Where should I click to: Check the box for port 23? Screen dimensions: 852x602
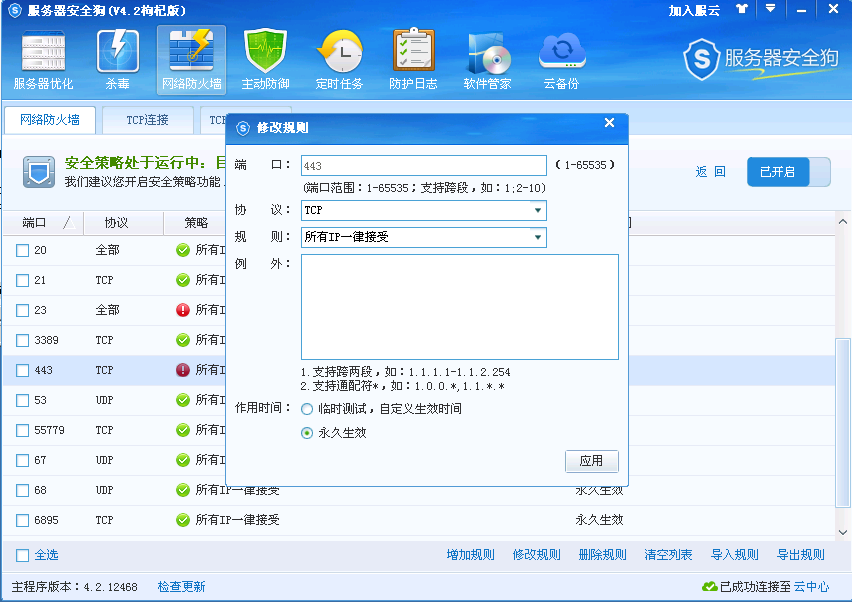(22, 310)
